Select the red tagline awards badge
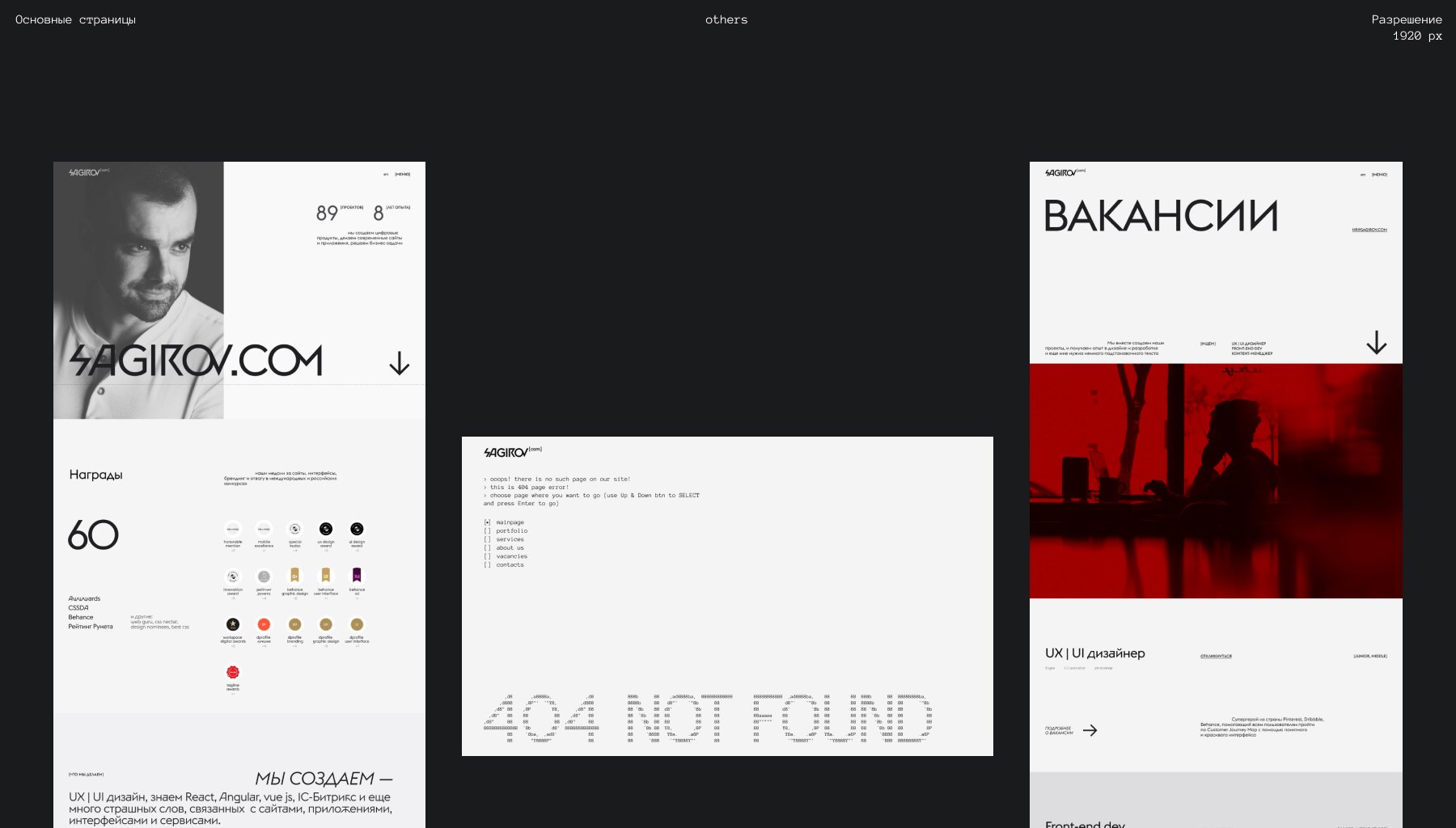Viewport: 1456px width, 828px height. [233, 672]
